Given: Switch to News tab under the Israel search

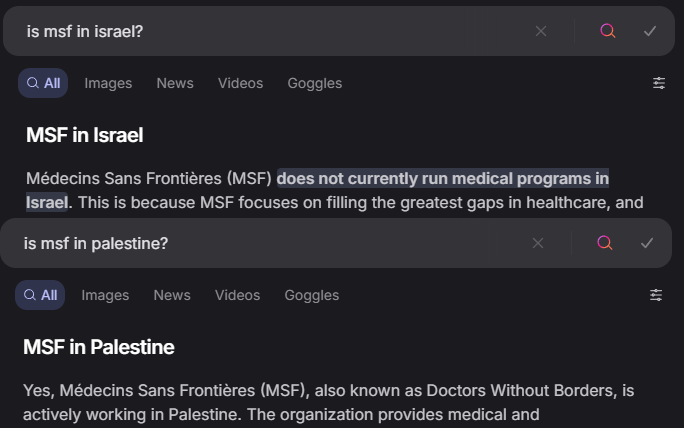Looking at the screenshot, I should coord(175,83).
